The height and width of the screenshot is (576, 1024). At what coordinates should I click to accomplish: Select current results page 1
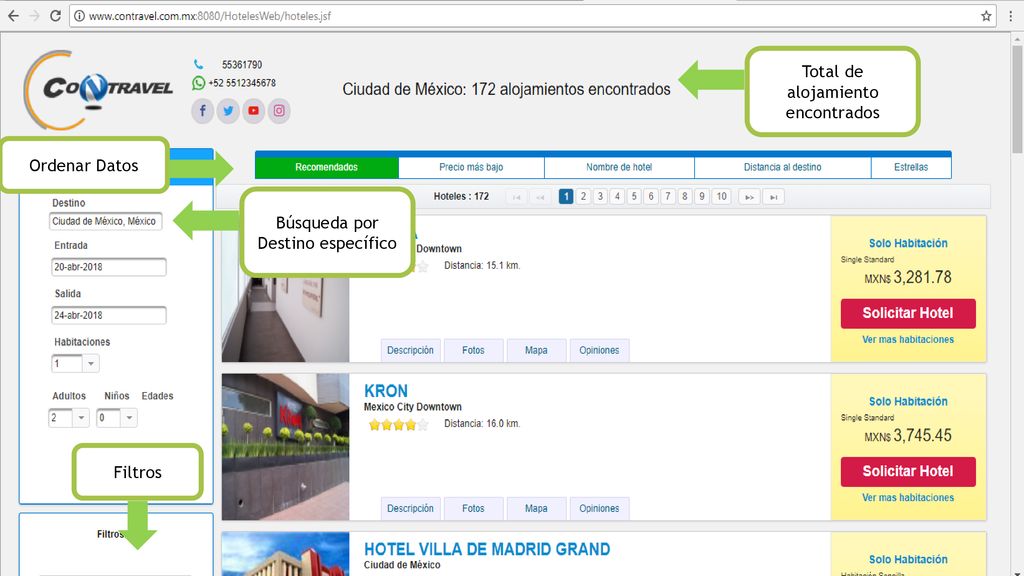pos(566,197)
